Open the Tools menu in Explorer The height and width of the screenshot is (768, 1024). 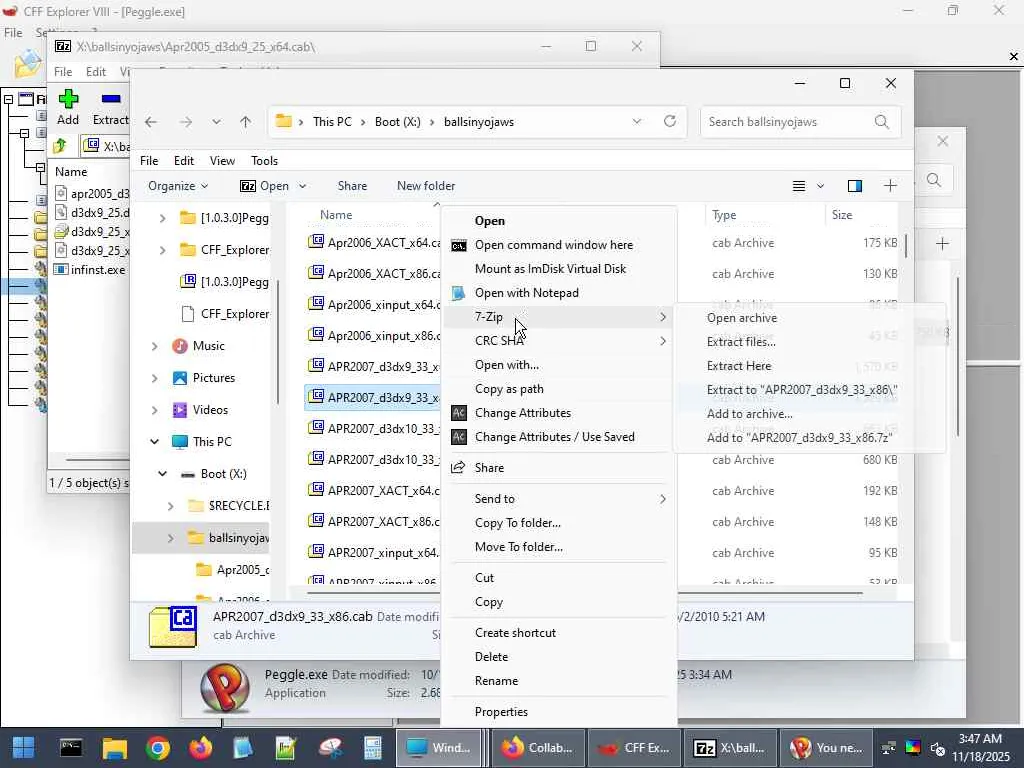point(264,161)
